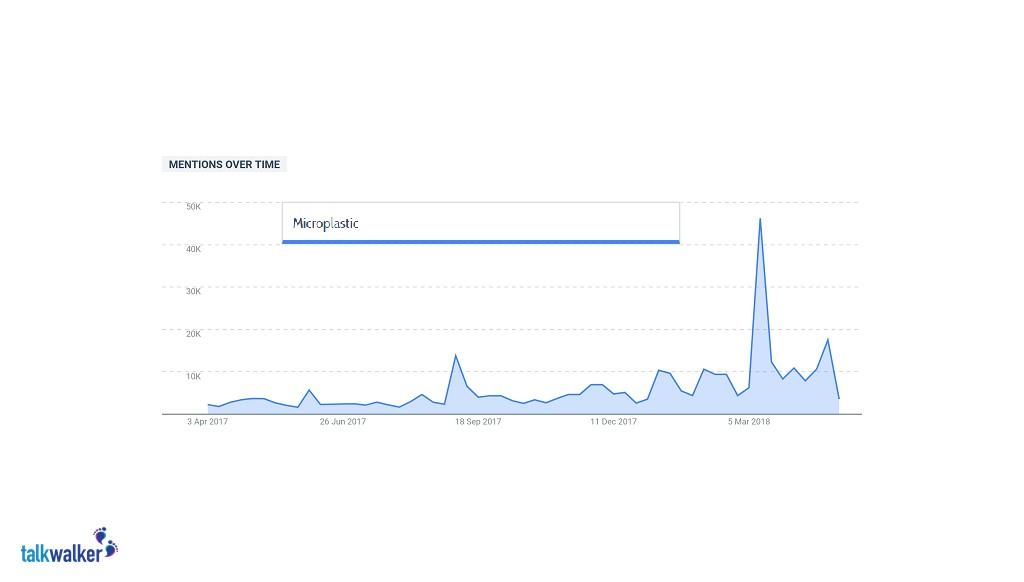Select the 3 Apr 2017 date label
This screenshot has height=582, width=1024.
[x=207, y=422]
